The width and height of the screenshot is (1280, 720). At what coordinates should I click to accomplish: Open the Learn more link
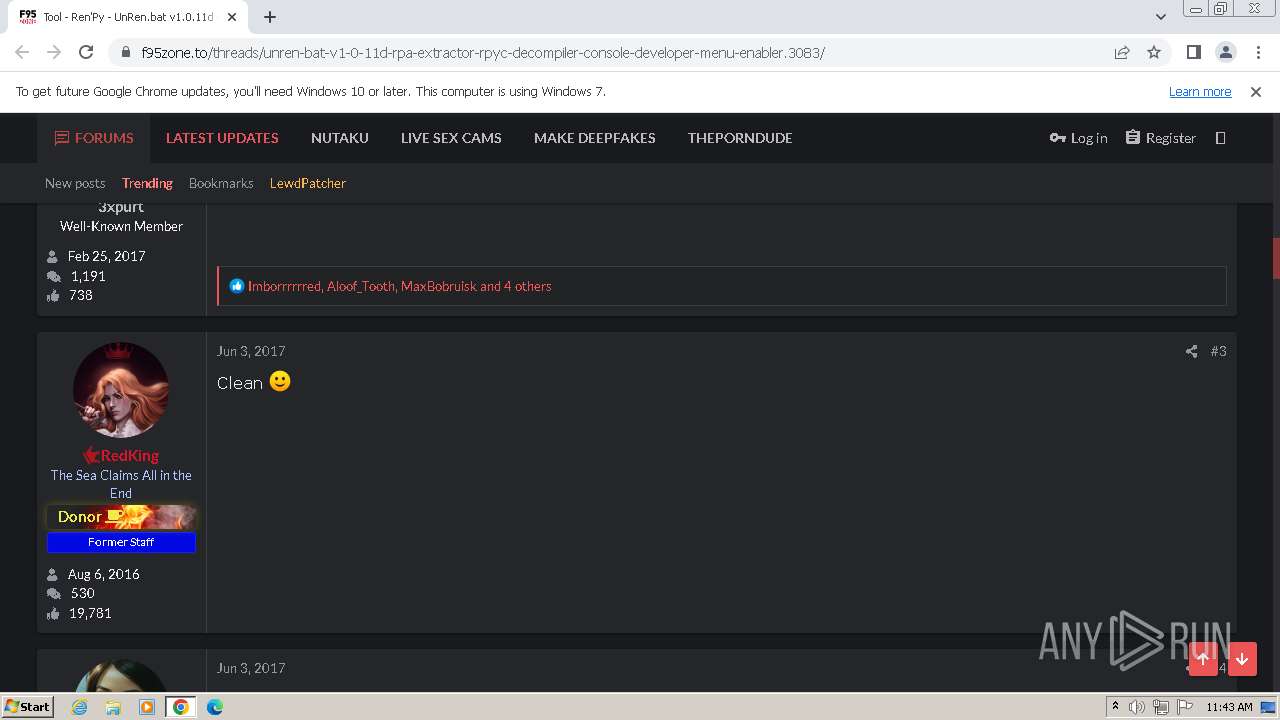(1200, 91)
